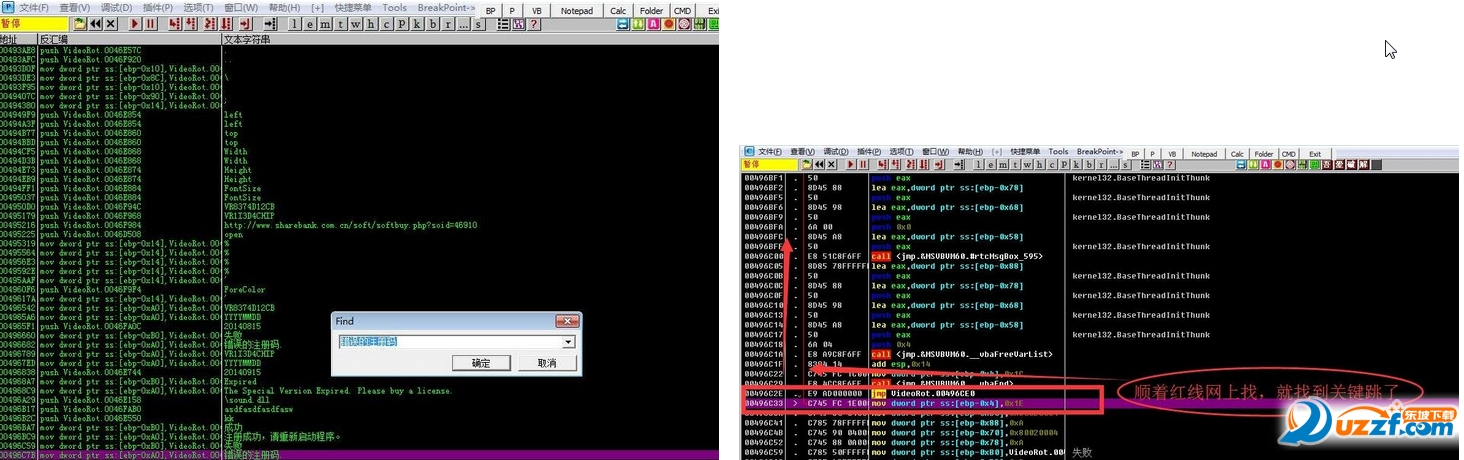
Task: Click the Run (play) icon in the Find-dialog debugger window
Action: click(x=135, y=24)
